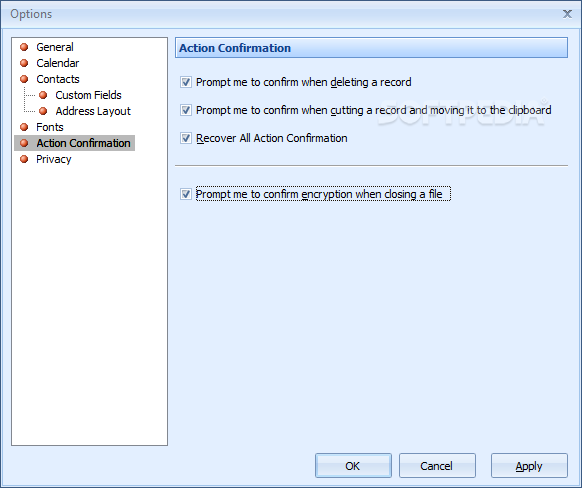Click the red bullet icon beside Privacy
582x488 pixels.
click(24, 159)
